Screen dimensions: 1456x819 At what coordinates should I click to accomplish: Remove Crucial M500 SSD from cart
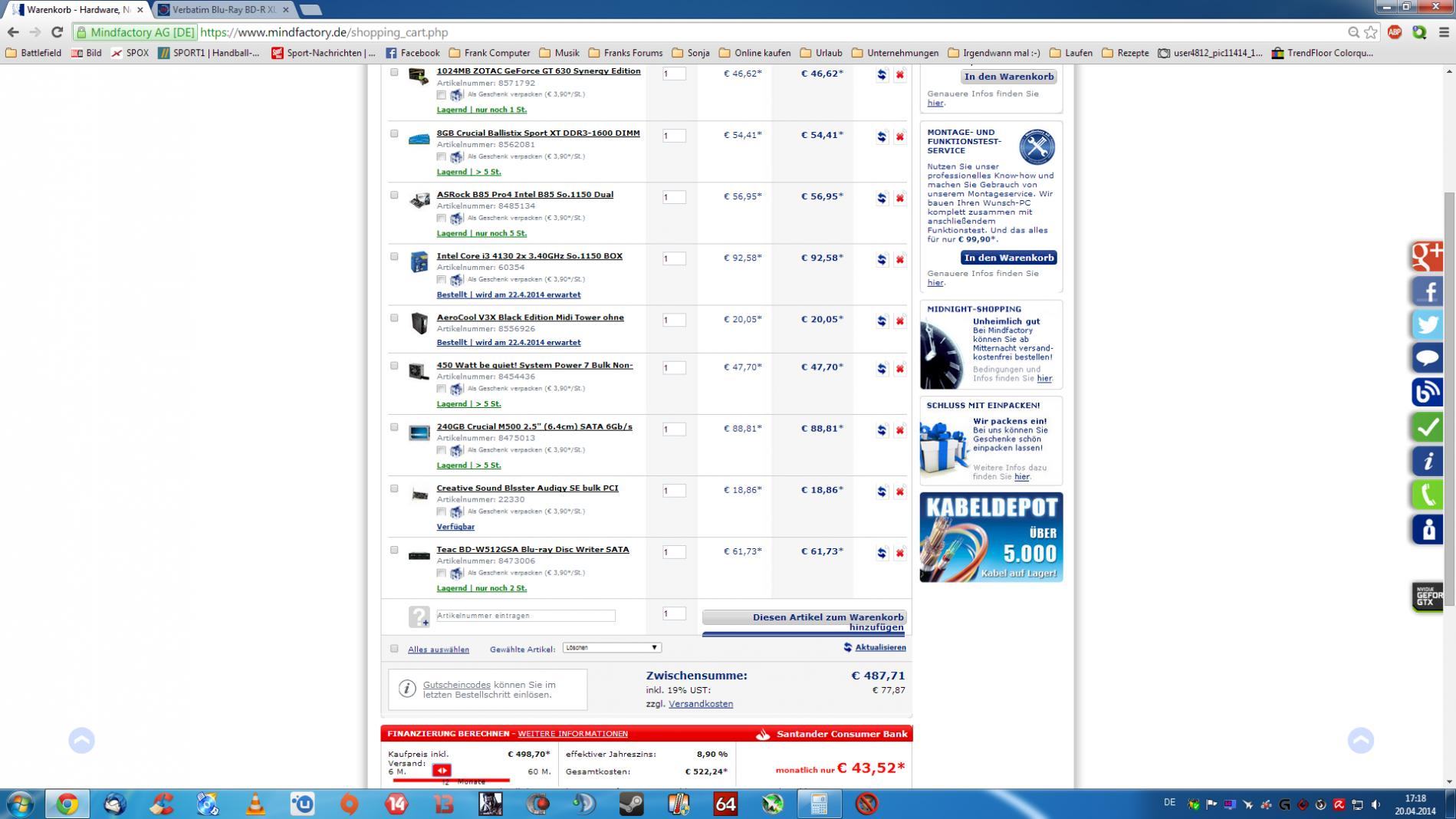pyautogui.click(x=899, y=430)
